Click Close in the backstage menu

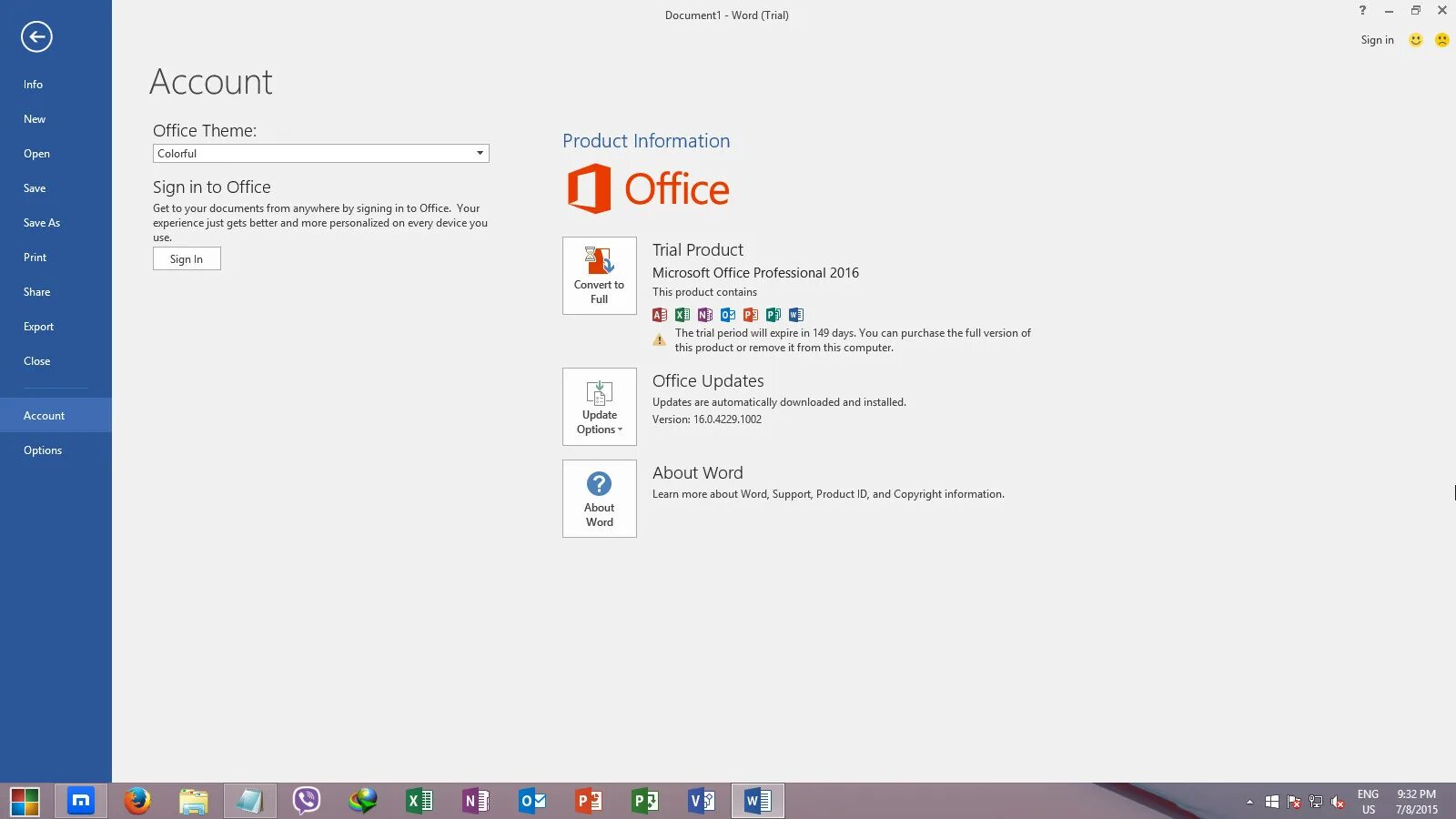(x=56, y=361)
